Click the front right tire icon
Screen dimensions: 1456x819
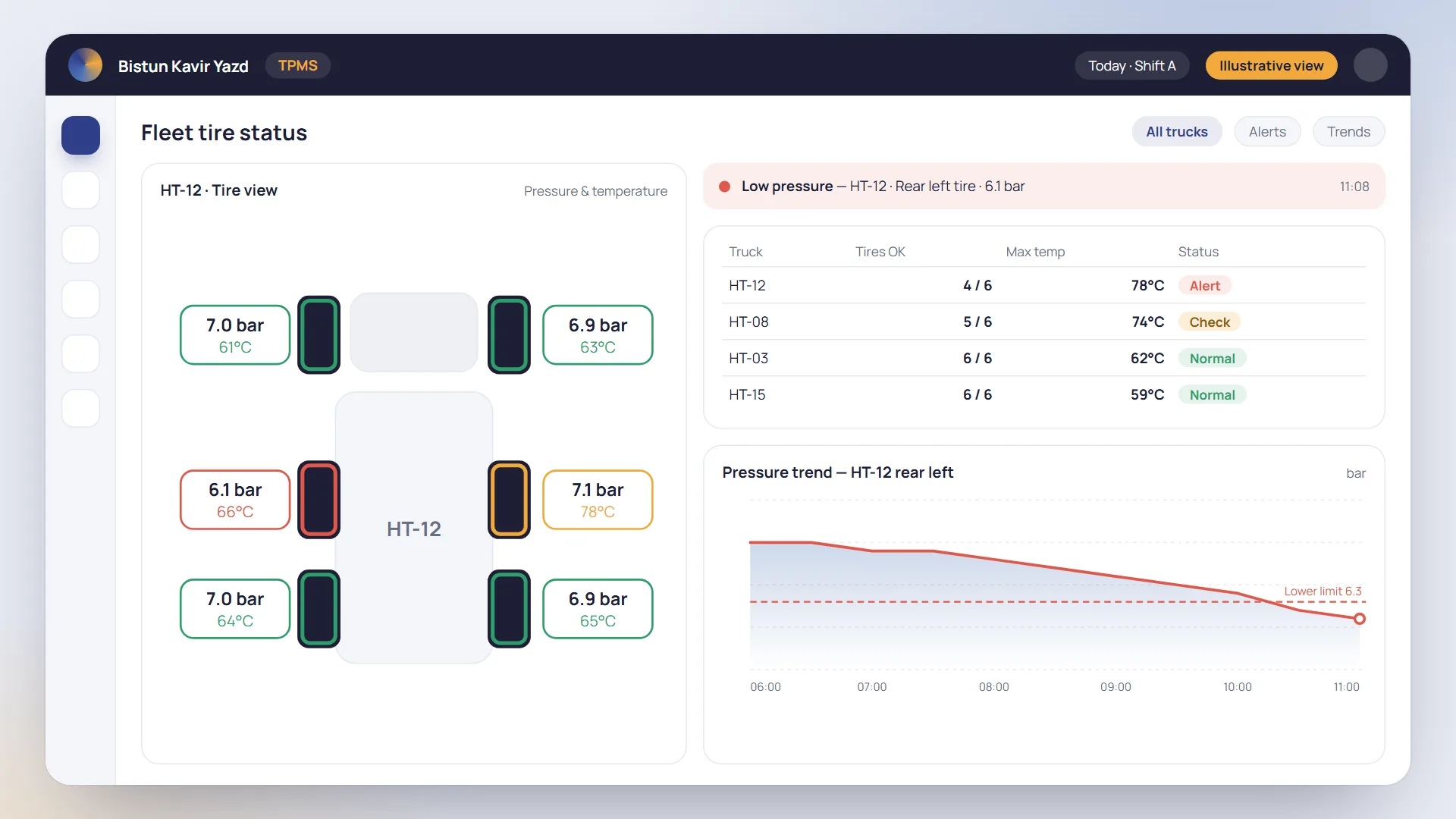(x=509, y=334)
